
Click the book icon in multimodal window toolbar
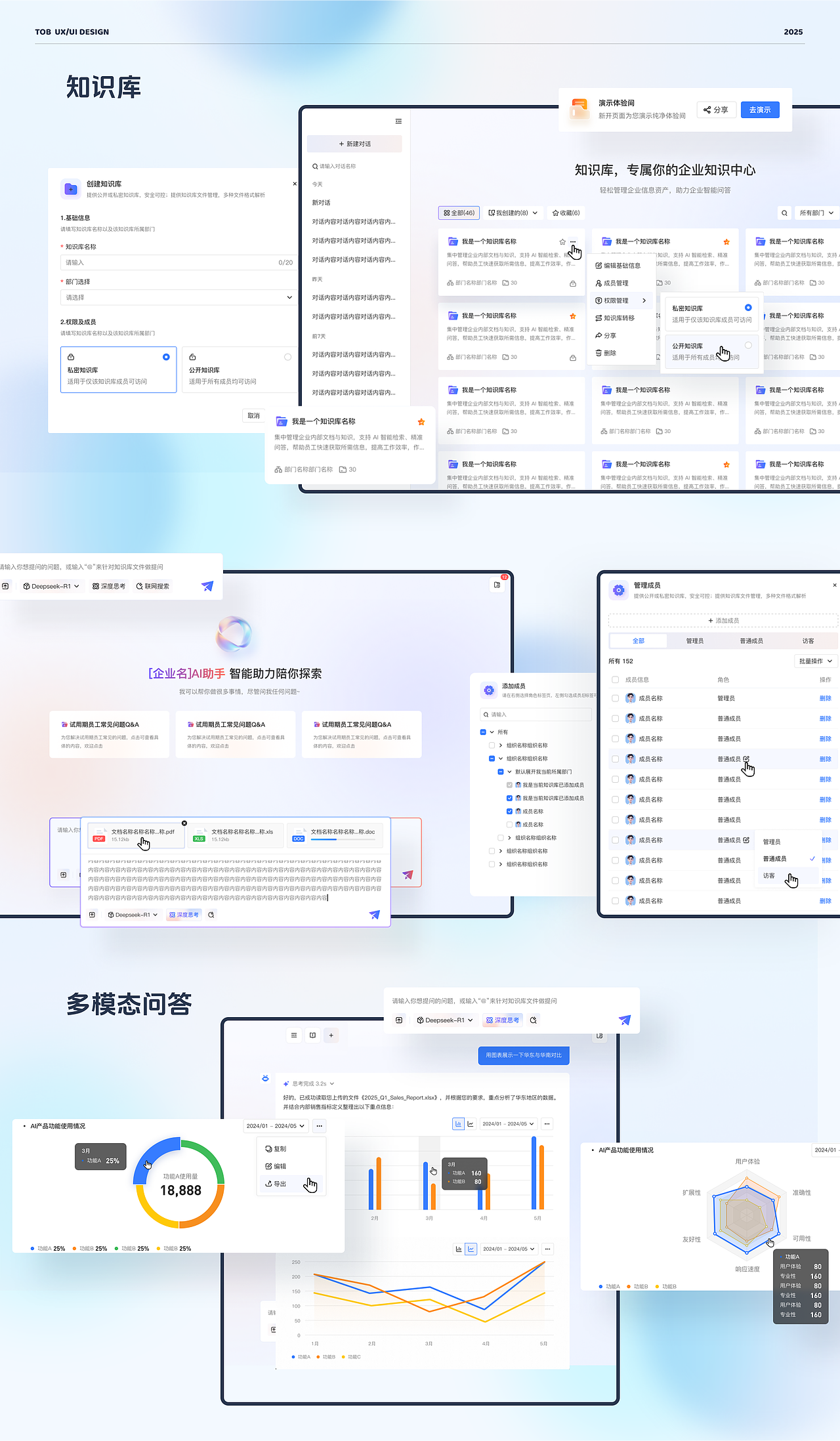pyautogui.click(x=312, y=1035)
